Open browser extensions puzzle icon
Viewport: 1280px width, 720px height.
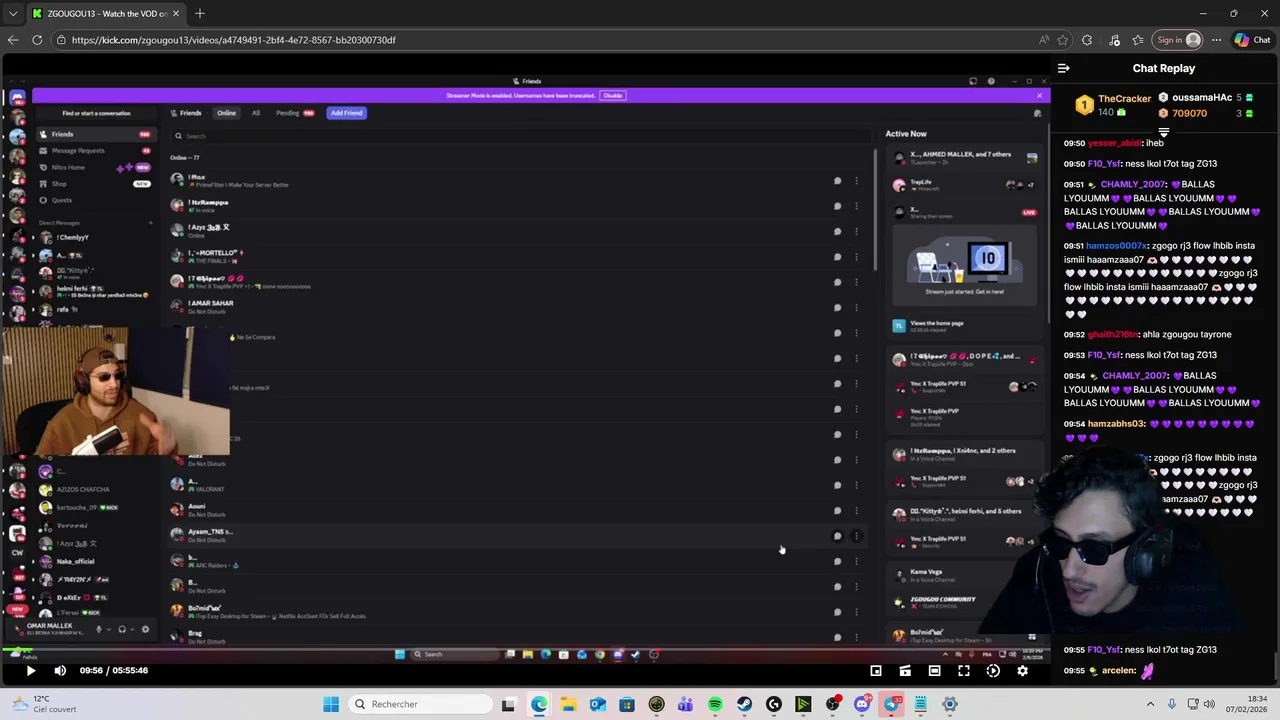(x=1088, y=40)
